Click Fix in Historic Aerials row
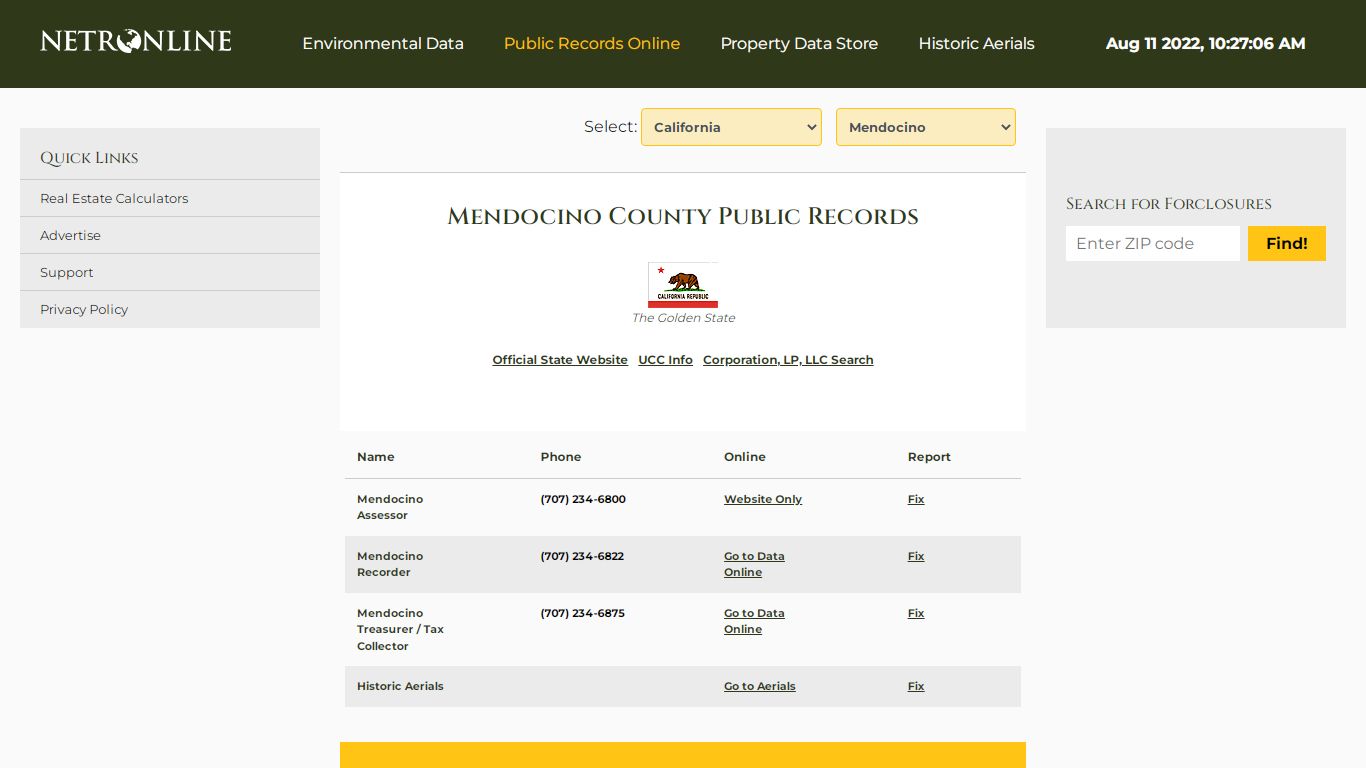 pyautogui.click(x=916, y=686)
